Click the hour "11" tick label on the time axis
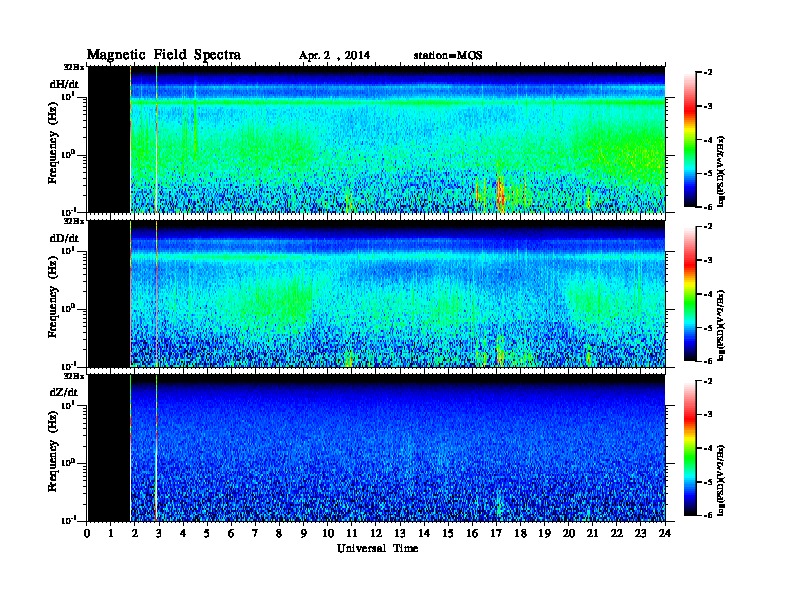Screen dimensions: 792x612 pos(352,533)
